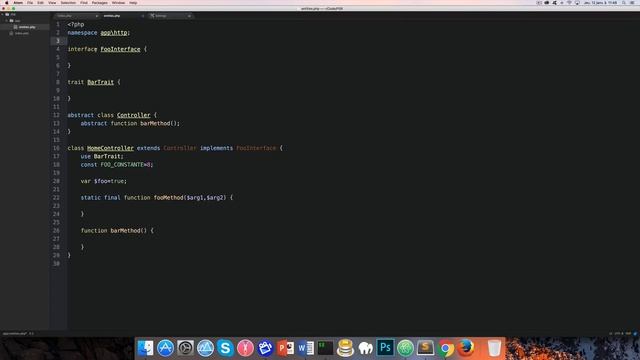The image size is (640, 360).
Task: Open Spotlight search in the menu bar
Action: [624, 3]
